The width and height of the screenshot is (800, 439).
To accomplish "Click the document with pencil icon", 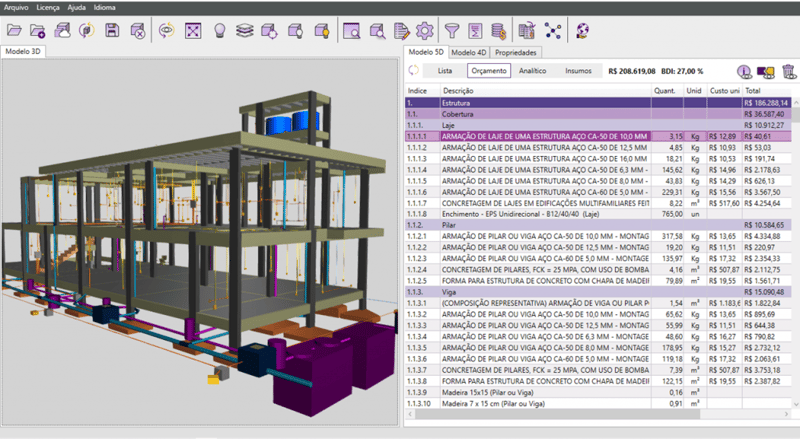I will (x=402, y=31).
